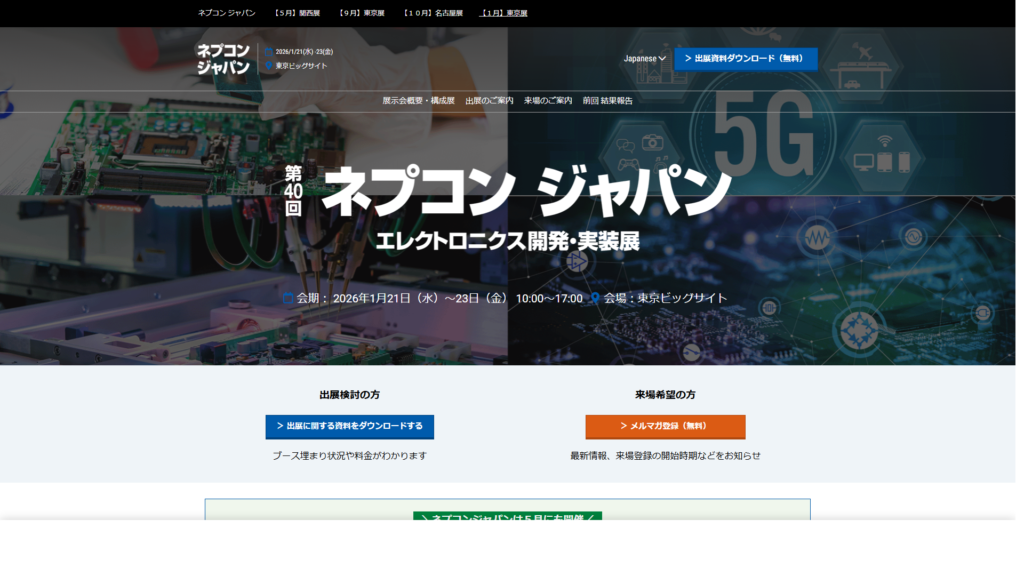Image resolution: width=1024 pixels, height=576 pixels.
Task: Click 出展資料ダウンロード（無料） button in header
Action: coord(746,59)
